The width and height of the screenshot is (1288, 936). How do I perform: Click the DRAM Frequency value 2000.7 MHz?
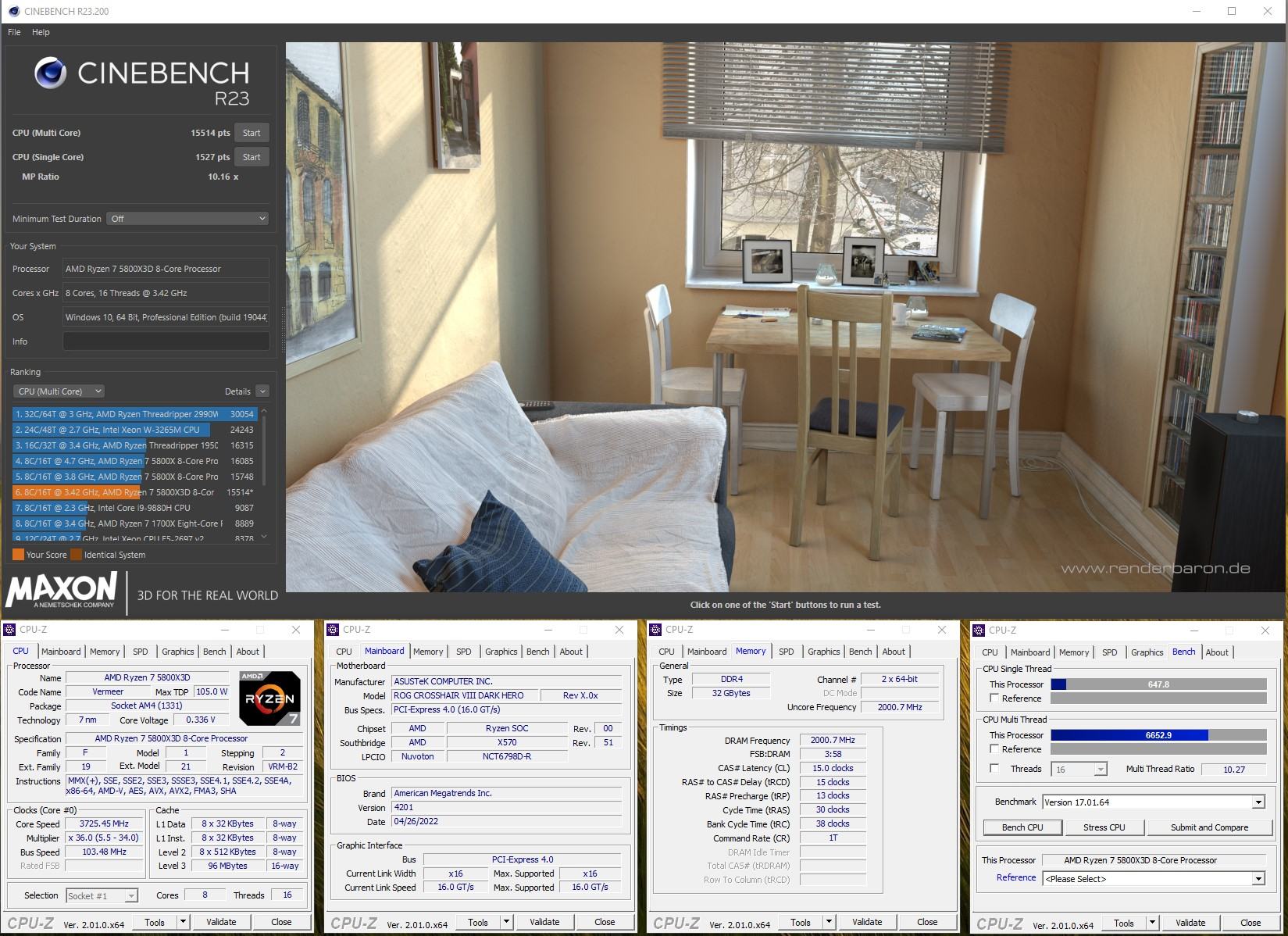pyautogui.click(x=833, y=740)
